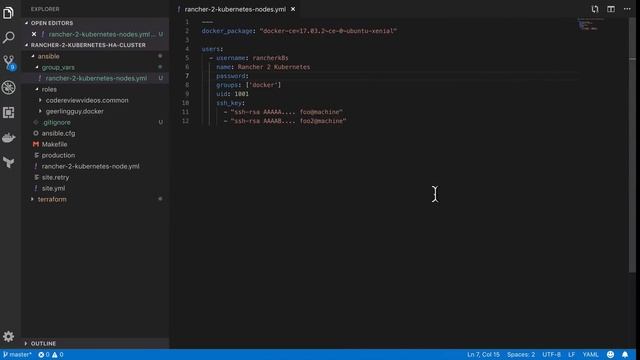Screen dimensions: 640x360
Task: Change encoding via UTF-8
Action: 551,354
